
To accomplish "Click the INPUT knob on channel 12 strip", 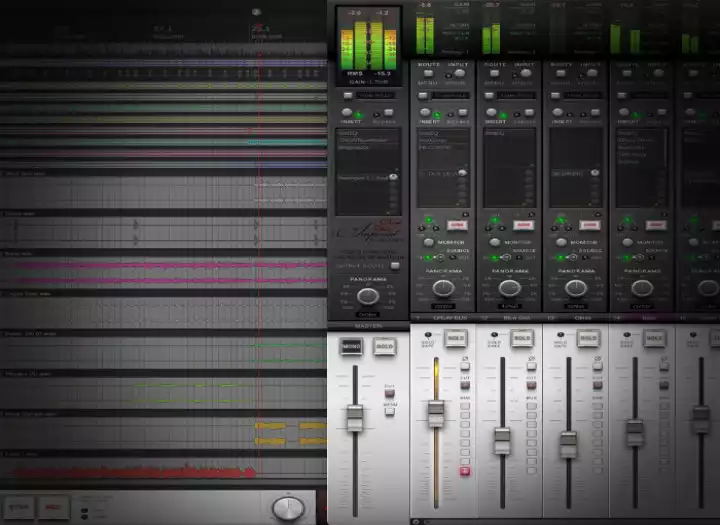I will tap(525, 73).
